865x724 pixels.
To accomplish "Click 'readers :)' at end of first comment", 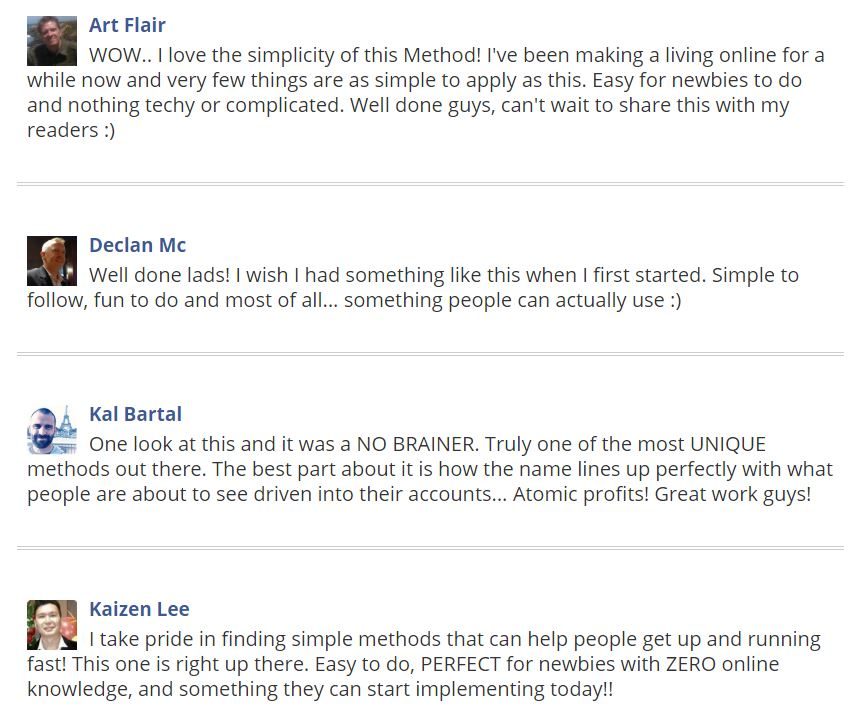I will [x=71, y=130].
